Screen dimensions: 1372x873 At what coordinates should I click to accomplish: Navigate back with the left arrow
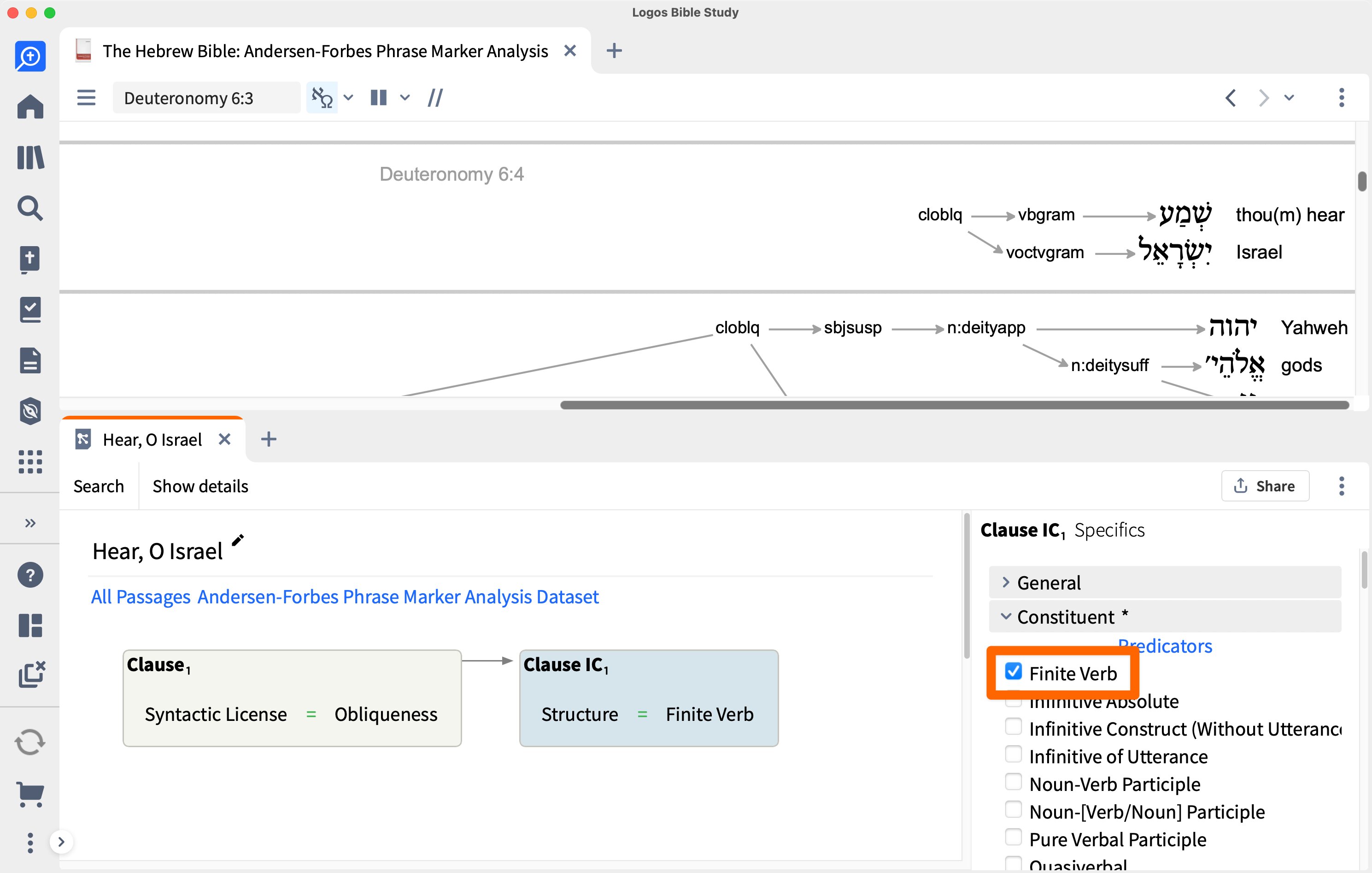[1231, 98]
